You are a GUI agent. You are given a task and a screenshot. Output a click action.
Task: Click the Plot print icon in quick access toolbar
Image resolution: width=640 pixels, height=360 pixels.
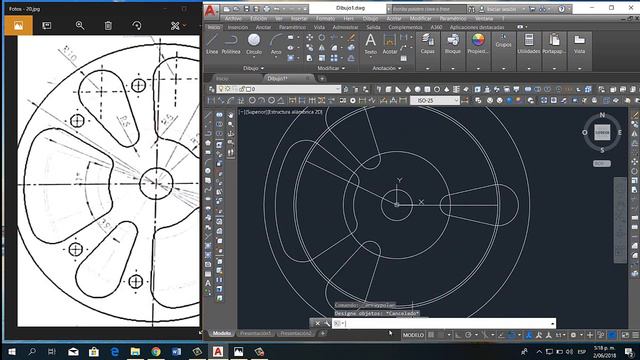click(267, 9)
